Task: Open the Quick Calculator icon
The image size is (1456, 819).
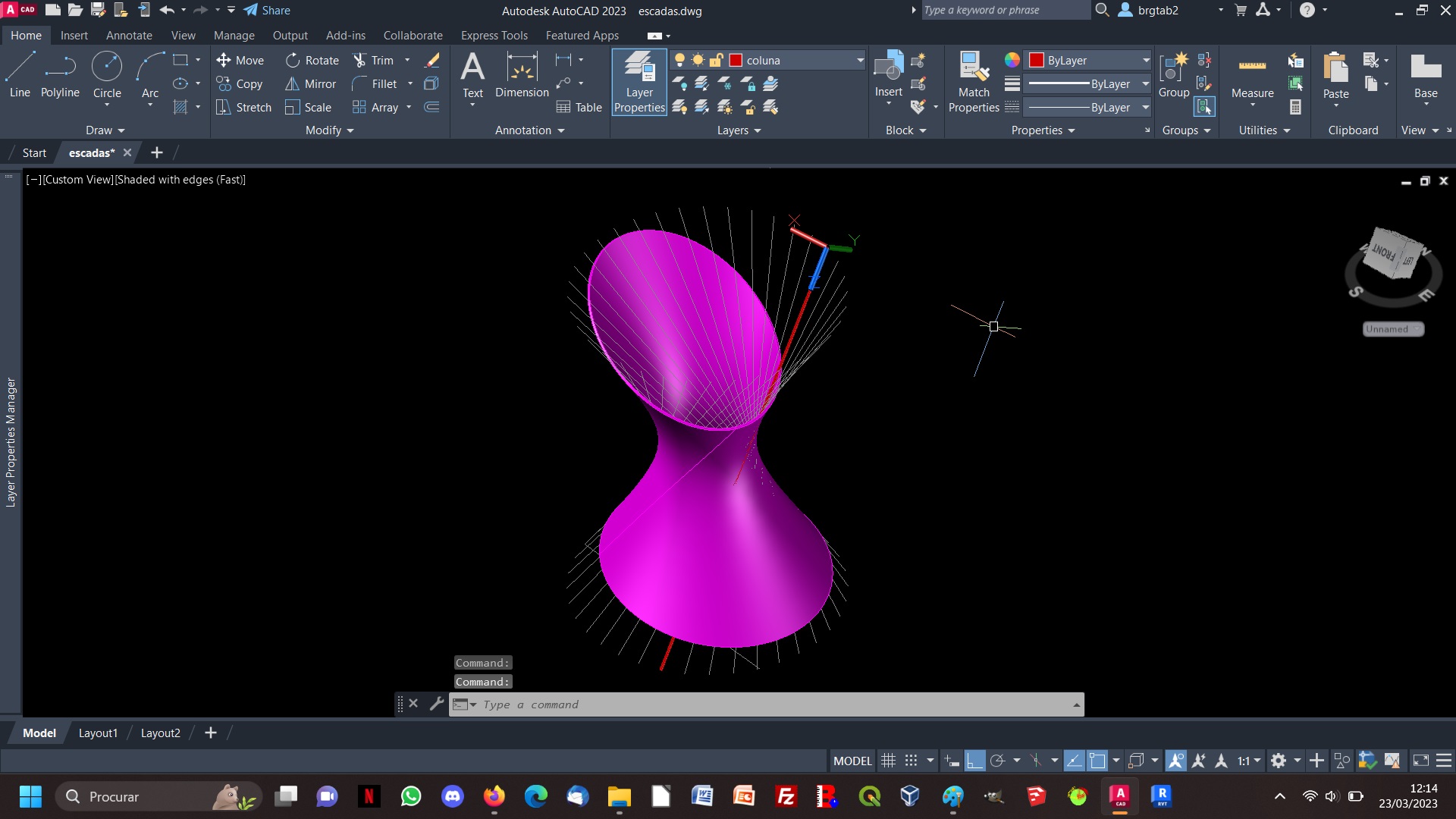Action: (x=1296, y=108)
